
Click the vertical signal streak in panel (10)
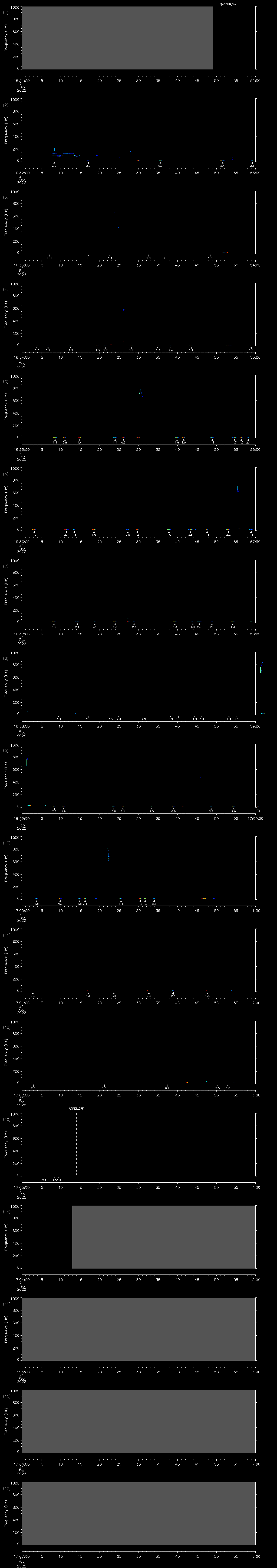[x=108, y=856]
